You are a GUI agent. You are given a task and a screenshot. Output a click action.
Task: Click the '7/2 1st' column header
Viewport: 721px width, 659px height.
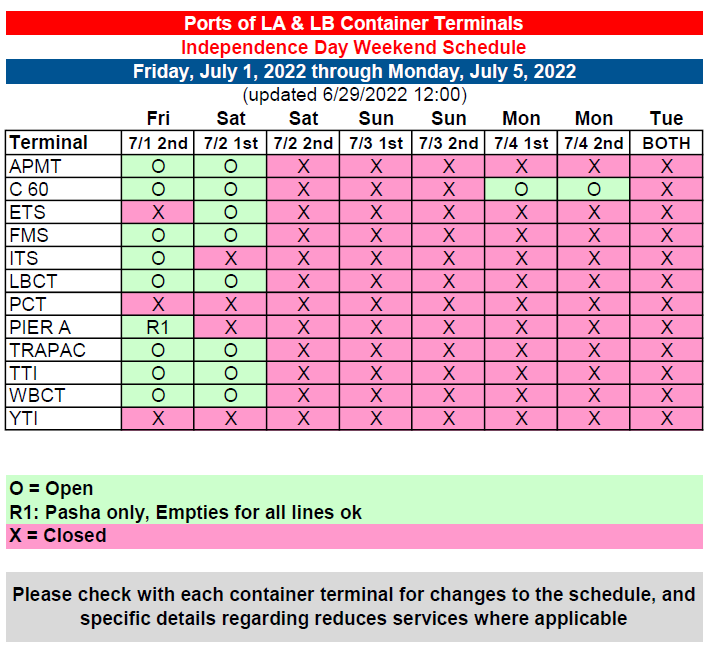(x=230, y=143)
